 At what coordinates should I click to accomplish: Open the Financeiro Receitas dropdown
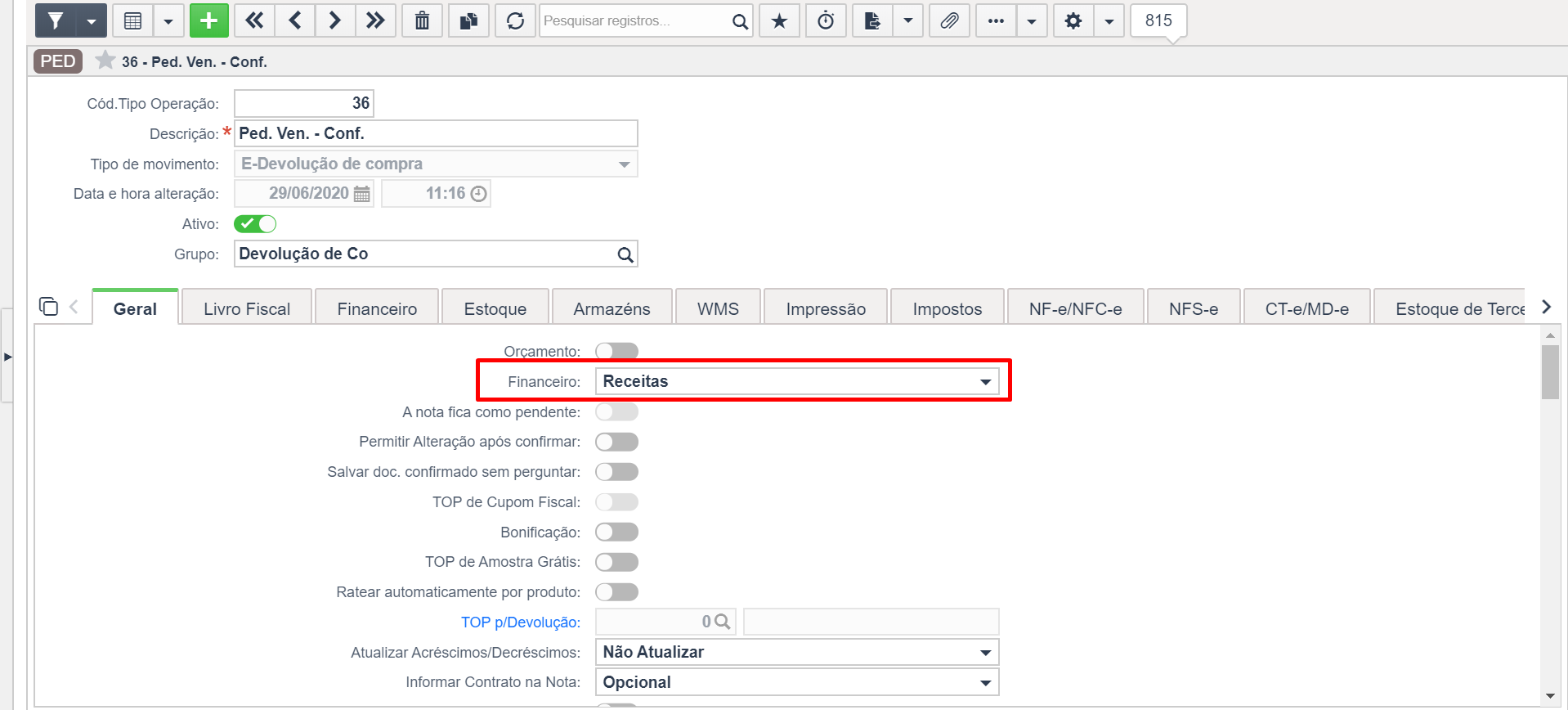[x=797, y=381]
